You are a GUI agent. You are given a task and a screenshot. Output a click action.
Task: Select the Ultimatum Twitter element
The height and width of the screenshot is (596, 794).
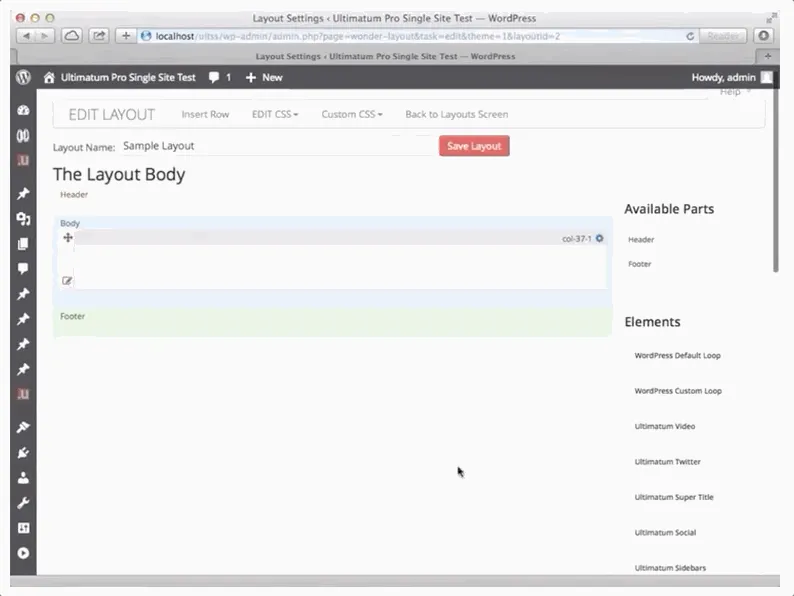(x=667, y=462)
